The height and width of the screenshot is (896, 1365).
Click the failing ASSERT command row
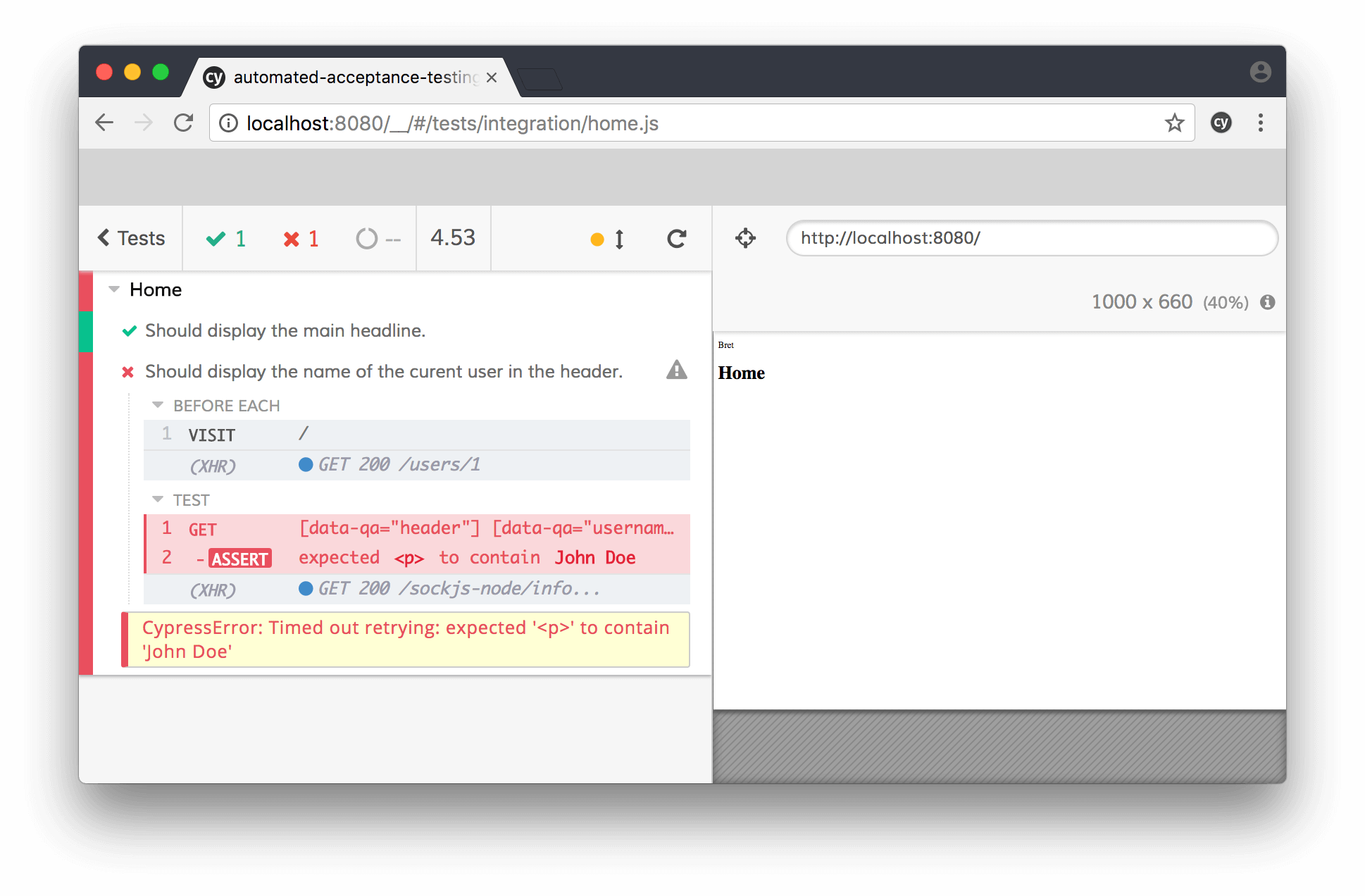[x=416, y=558]
